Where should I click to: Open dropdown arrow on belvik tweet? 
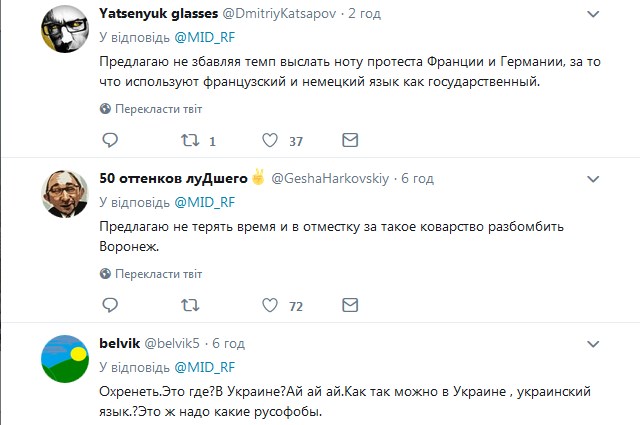[594, 344]
